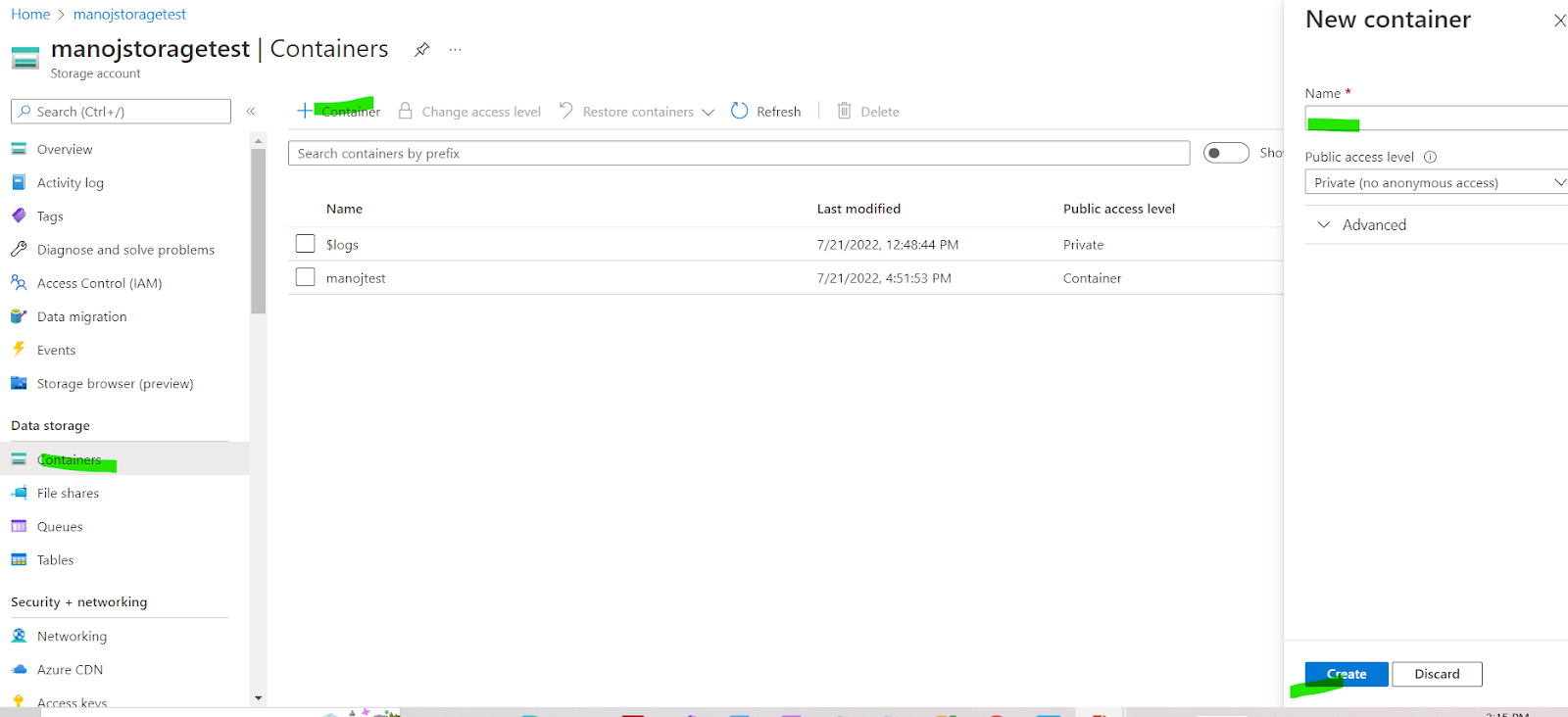Open the ellipsis more options menu
The height and width of the screenshot is (717, 1568).
(x=456, y=50)
